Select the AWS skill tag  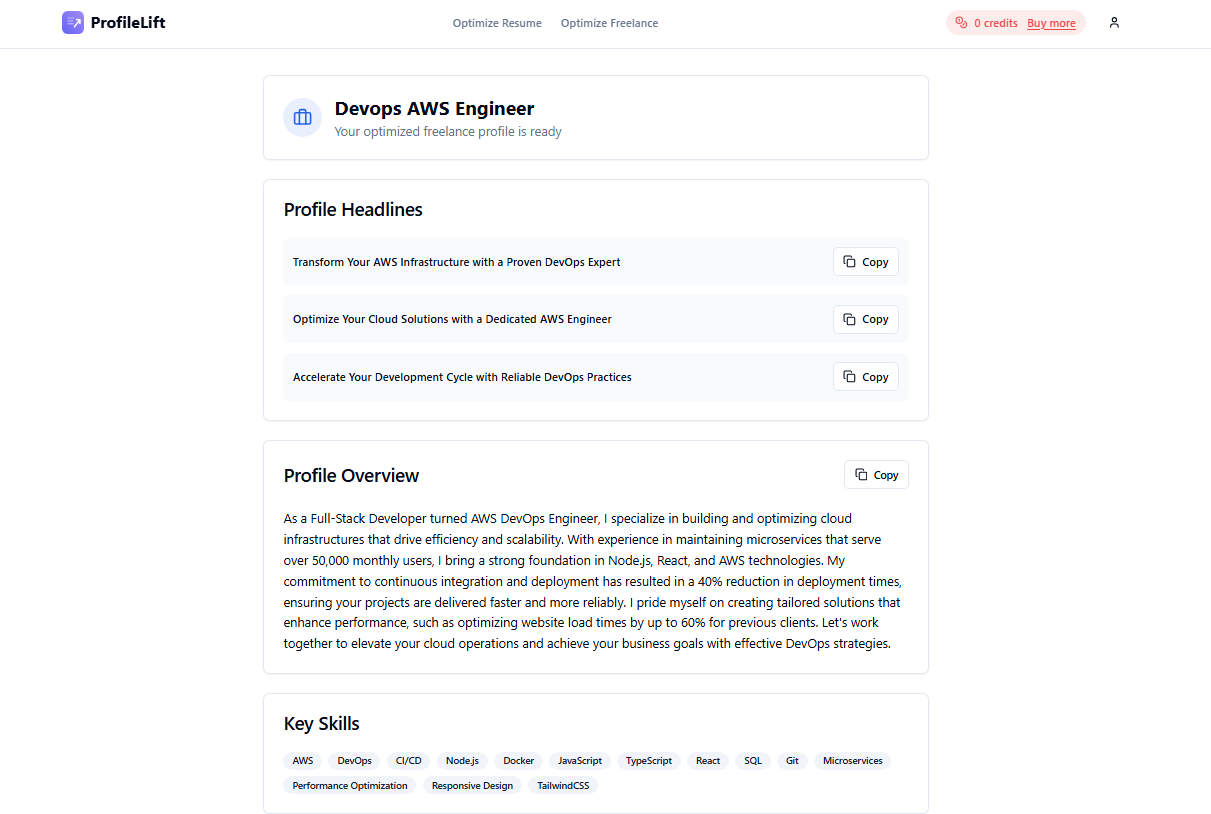click(303, 761)
